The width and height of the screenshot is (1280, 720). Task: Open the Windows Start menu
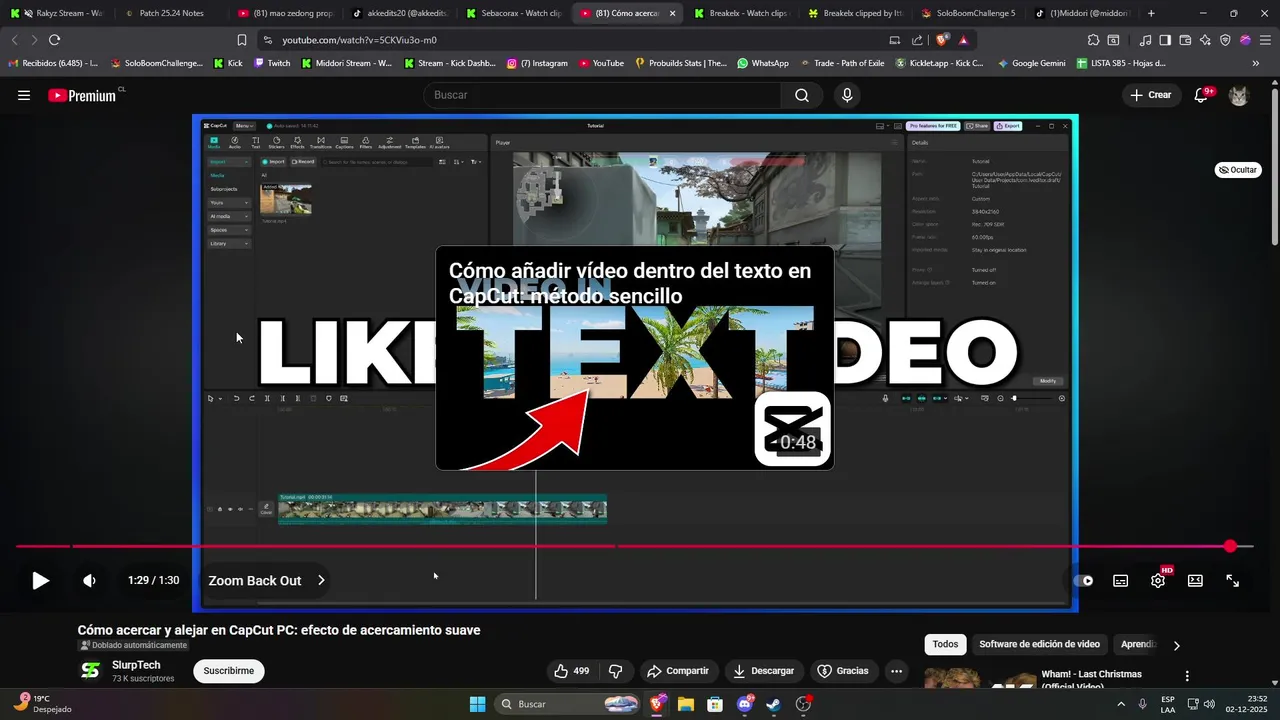pos(477,704)
